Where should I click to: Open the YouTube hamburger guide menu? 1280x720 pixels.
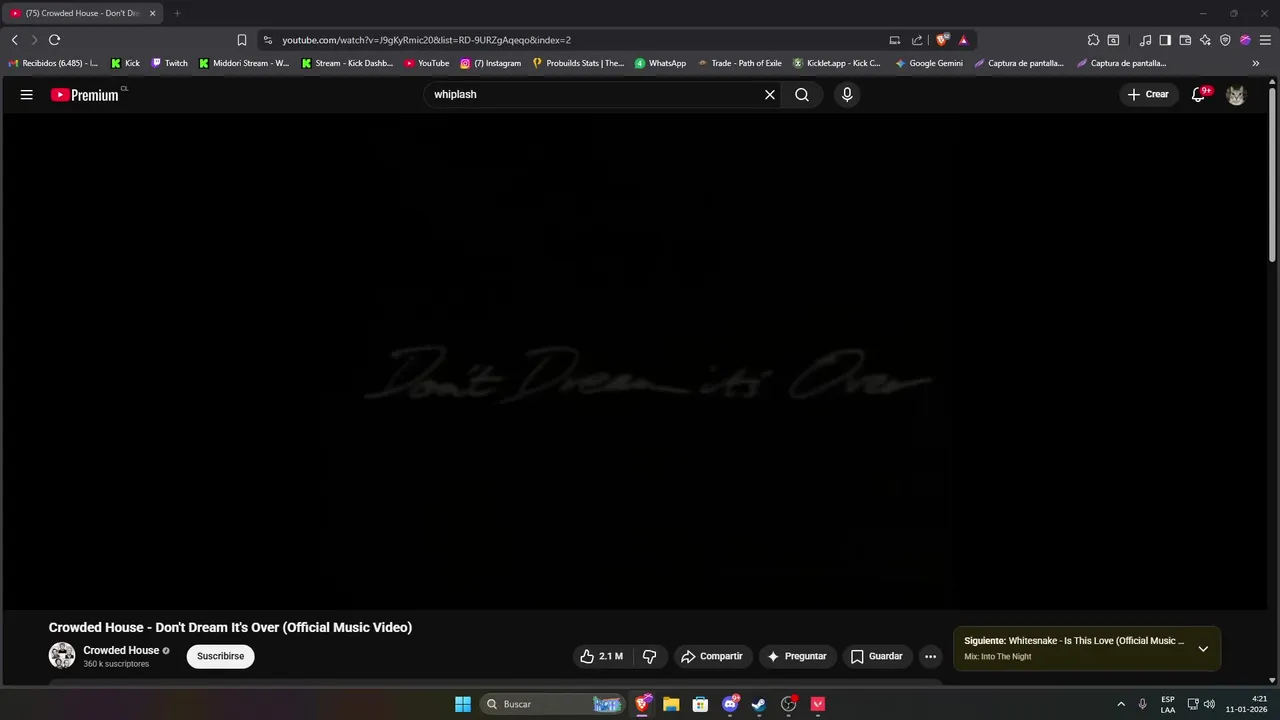[x=27, y=94]
